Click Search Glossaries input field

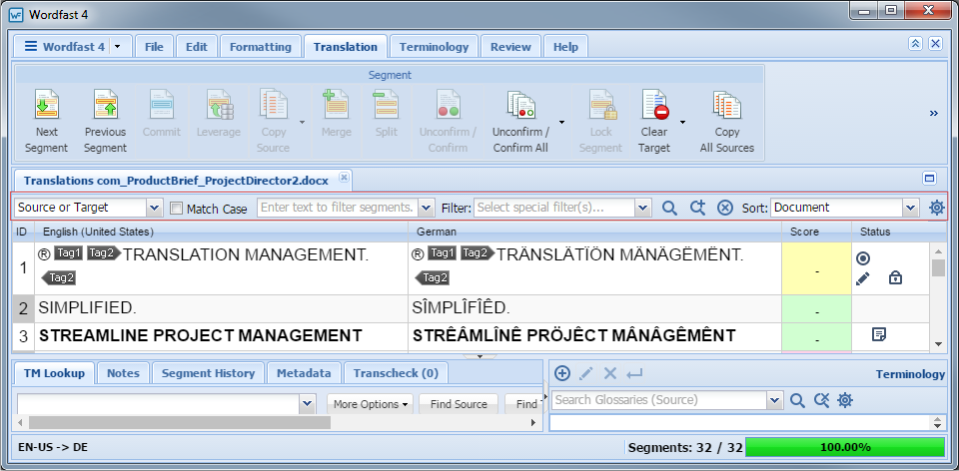click(x=659, y=401)
